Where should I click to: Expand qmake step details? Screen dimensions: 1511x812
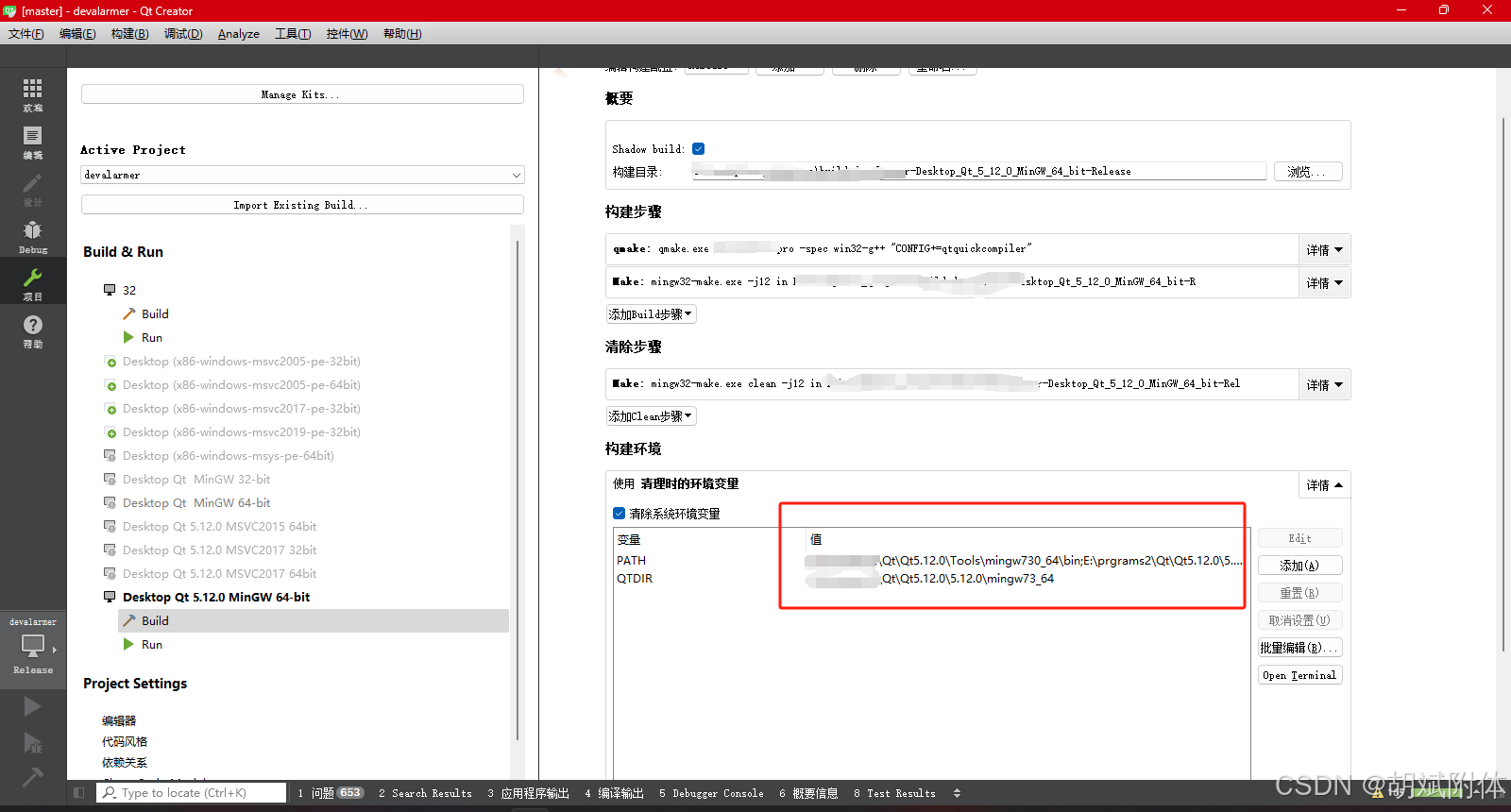[x=1324, y=249]
